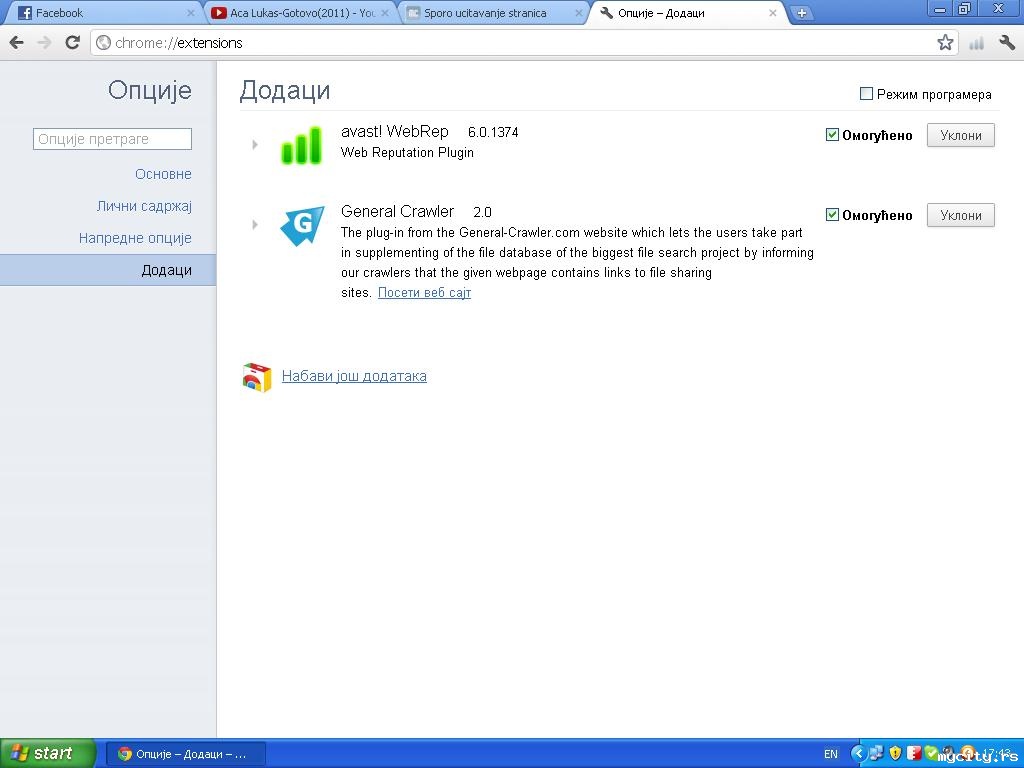Click the Додаци page heading
The height and width of the screenshot is (768, 1024).
[285, 90]
